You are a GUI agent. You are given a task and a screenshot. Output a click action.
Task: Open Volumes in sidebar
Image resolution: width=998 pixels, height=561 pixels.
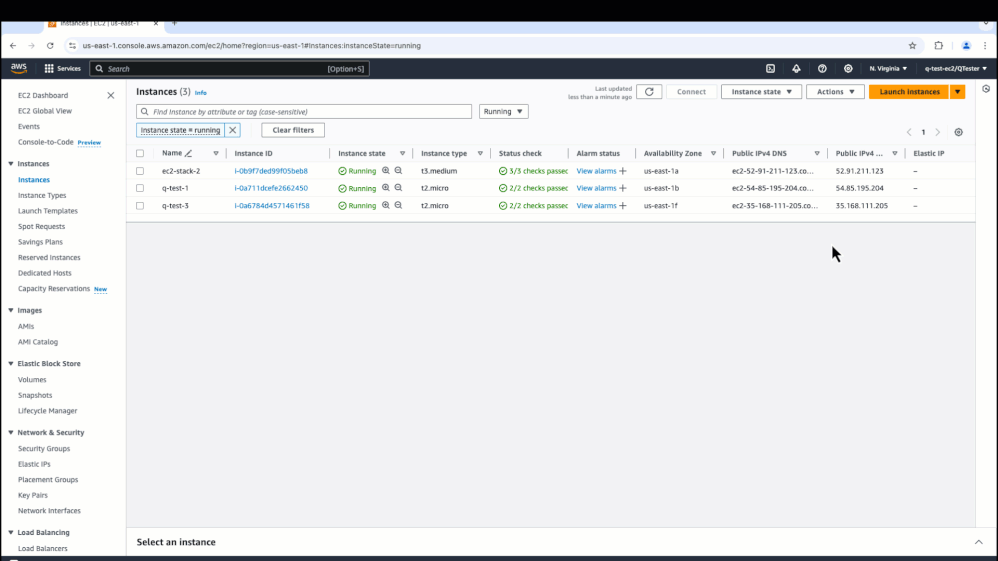(x=32, y=380)
